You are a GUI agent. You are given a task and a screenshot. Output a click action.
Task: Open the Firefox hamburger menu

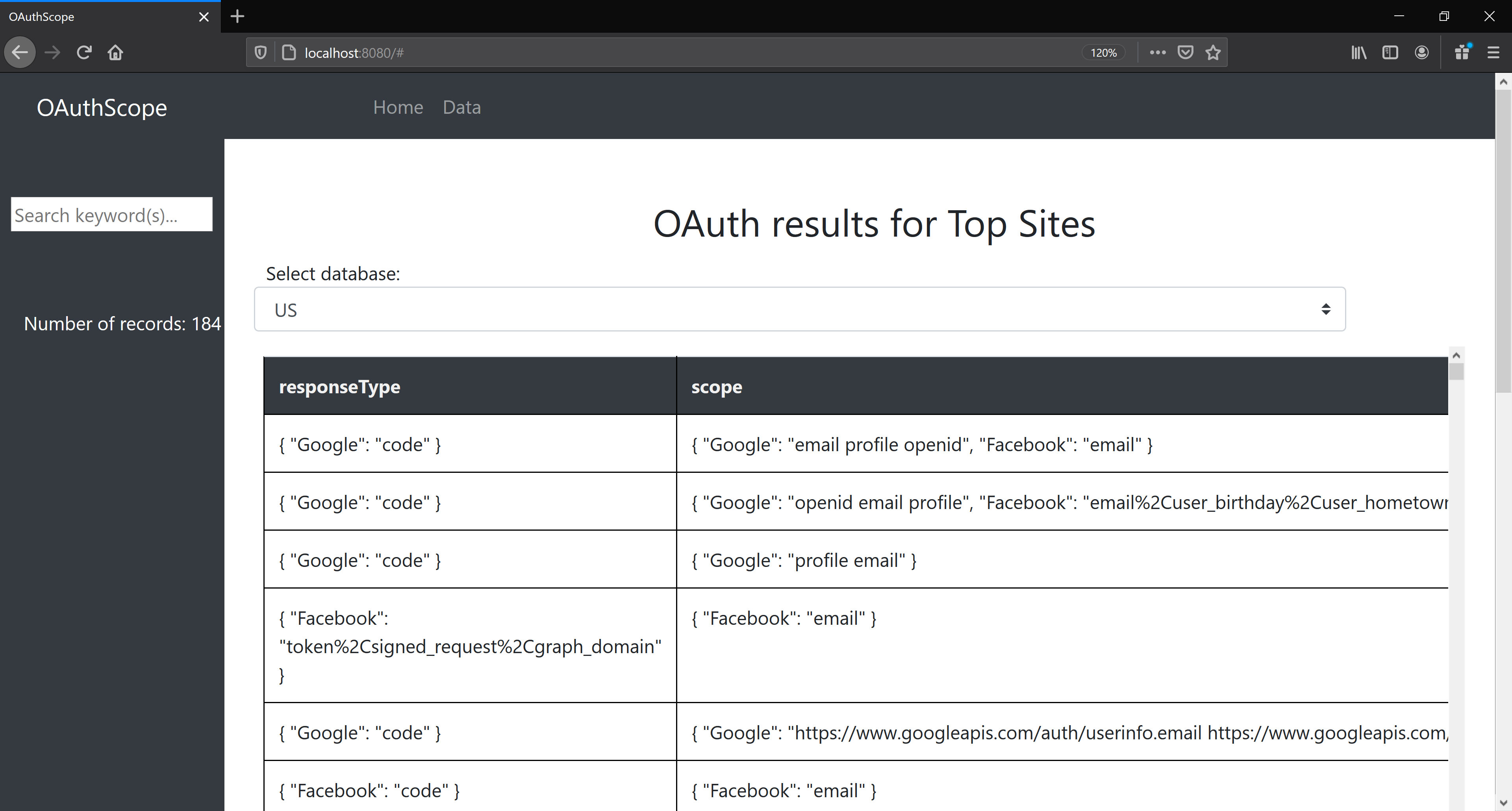click(1494, 53)
